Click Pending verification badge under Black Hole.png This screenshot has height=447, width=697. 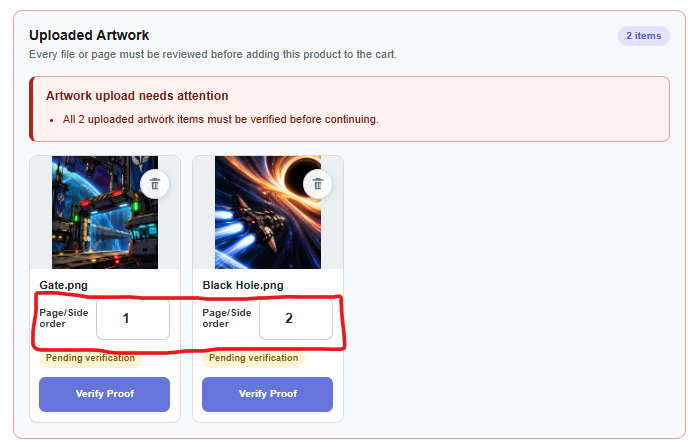[253, 358]
